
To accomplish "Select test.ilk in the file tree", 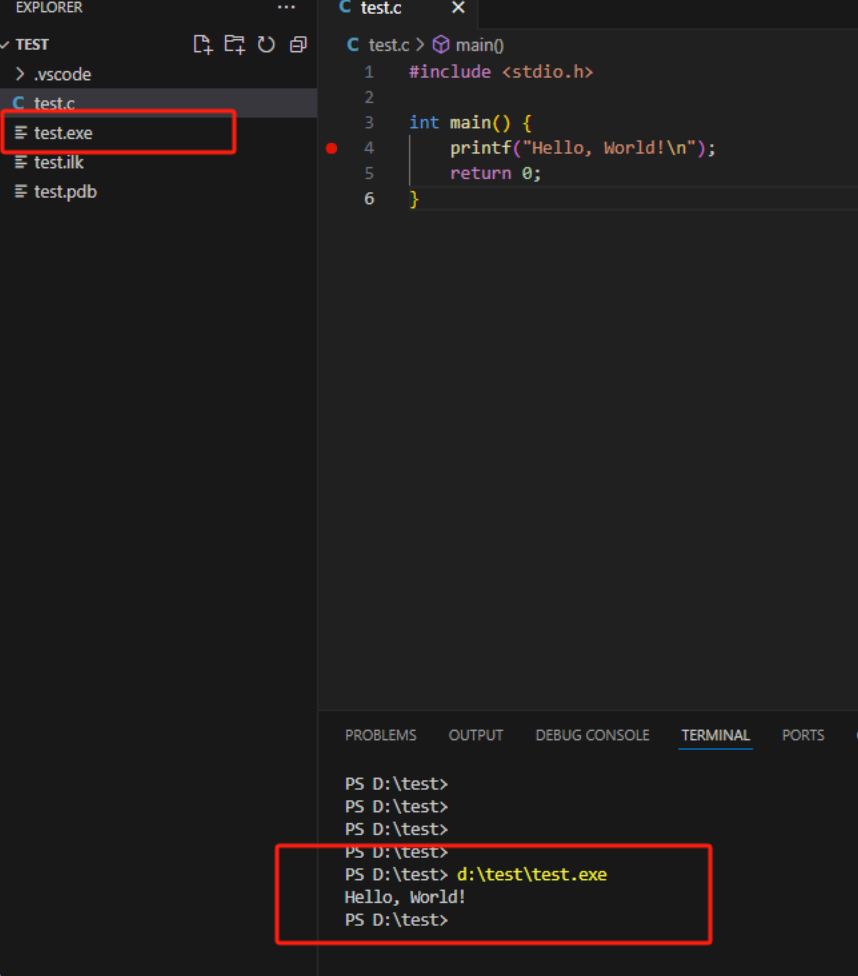I will click(59, 162).
